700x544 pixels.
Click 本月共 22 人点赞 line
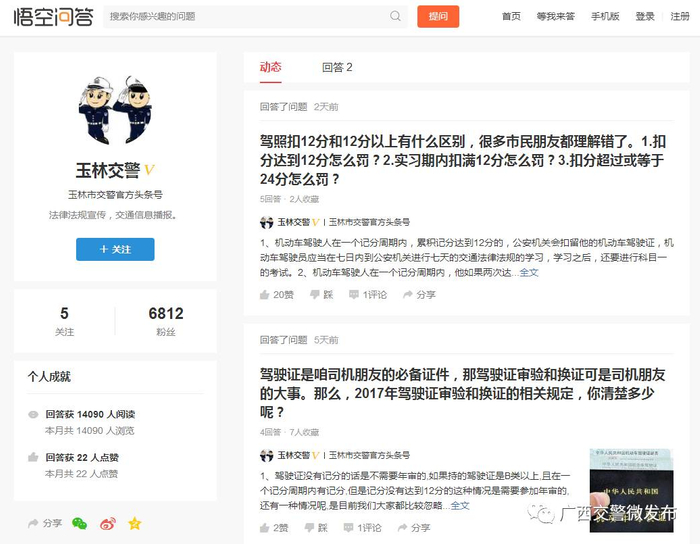tap(81, 473)
